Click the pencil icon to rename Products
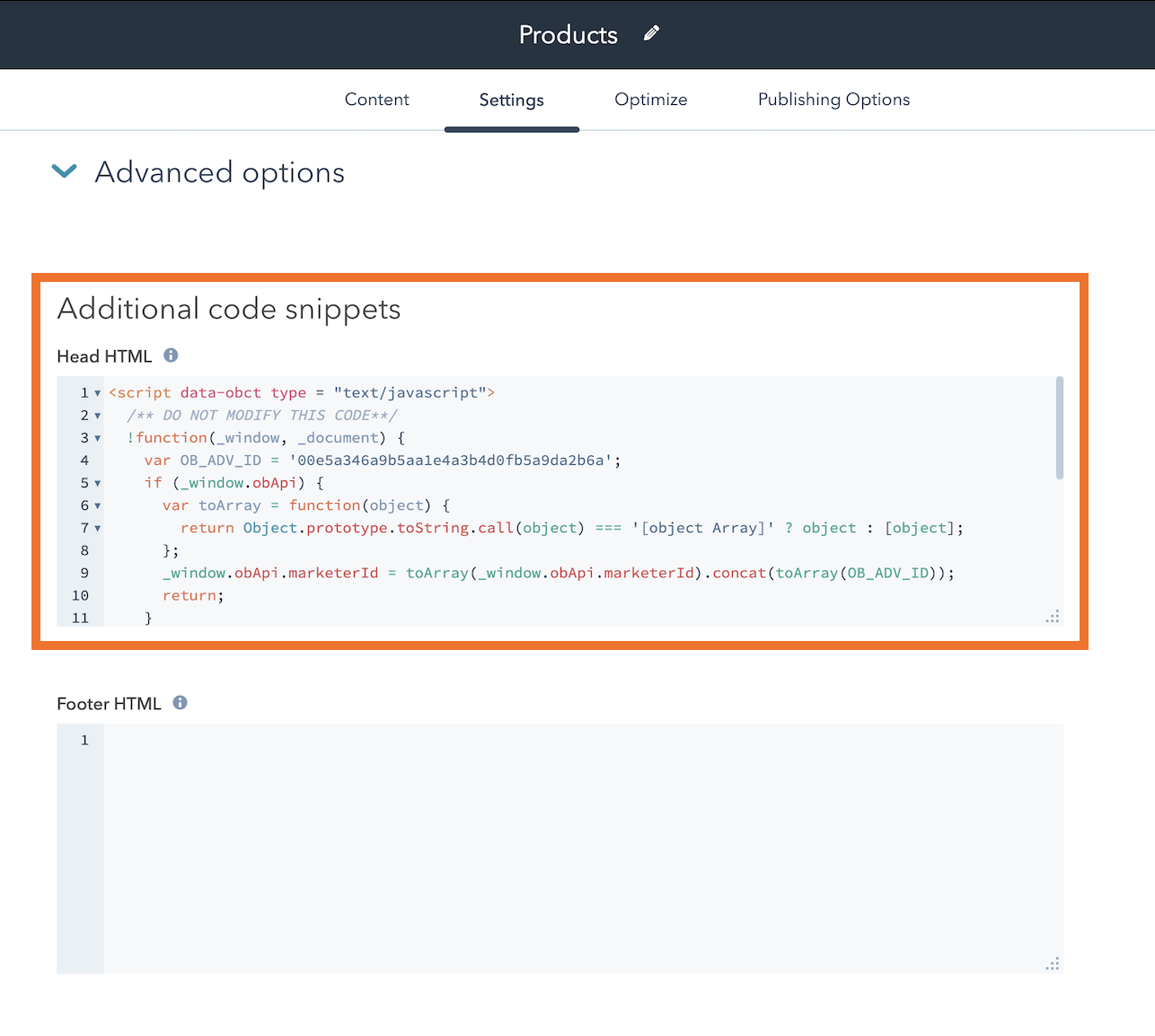 652,34
